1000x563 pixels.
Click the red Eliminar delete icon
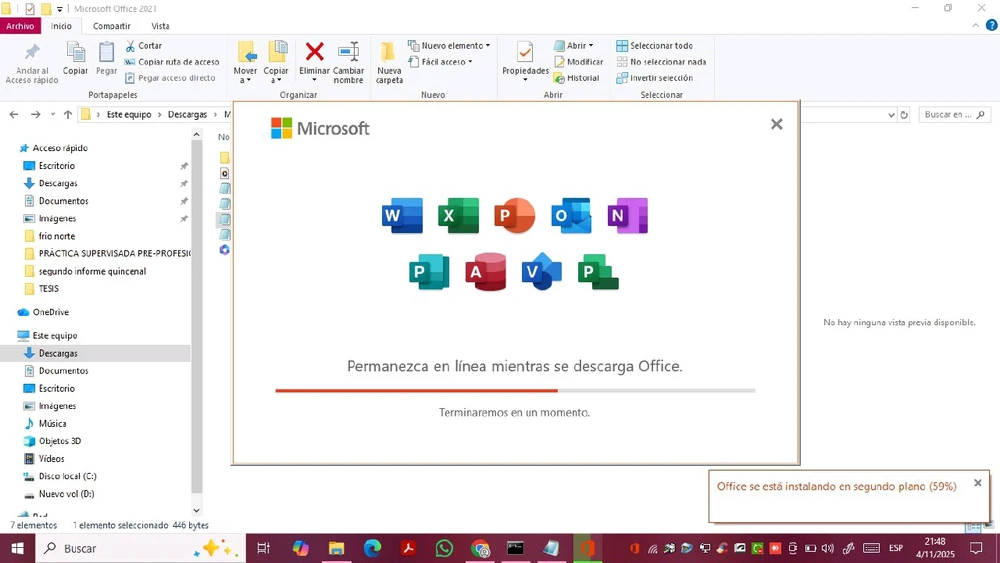coord(314,52)
